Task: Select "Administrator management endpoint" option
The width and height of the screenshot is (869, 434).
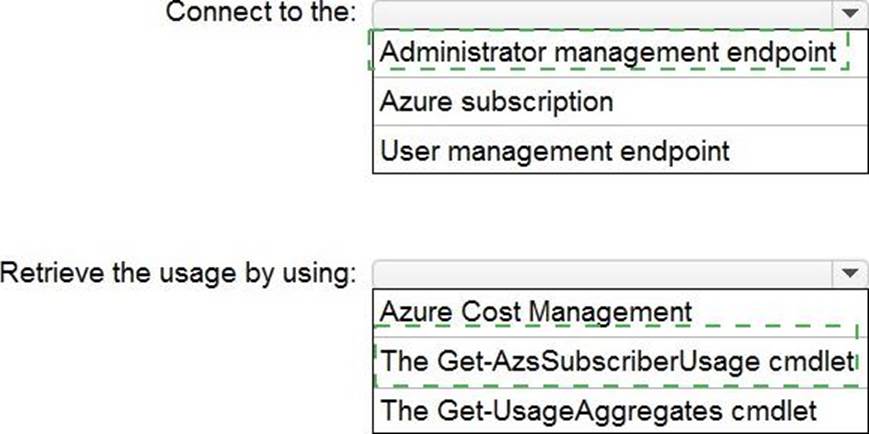Action: [608, 50]
